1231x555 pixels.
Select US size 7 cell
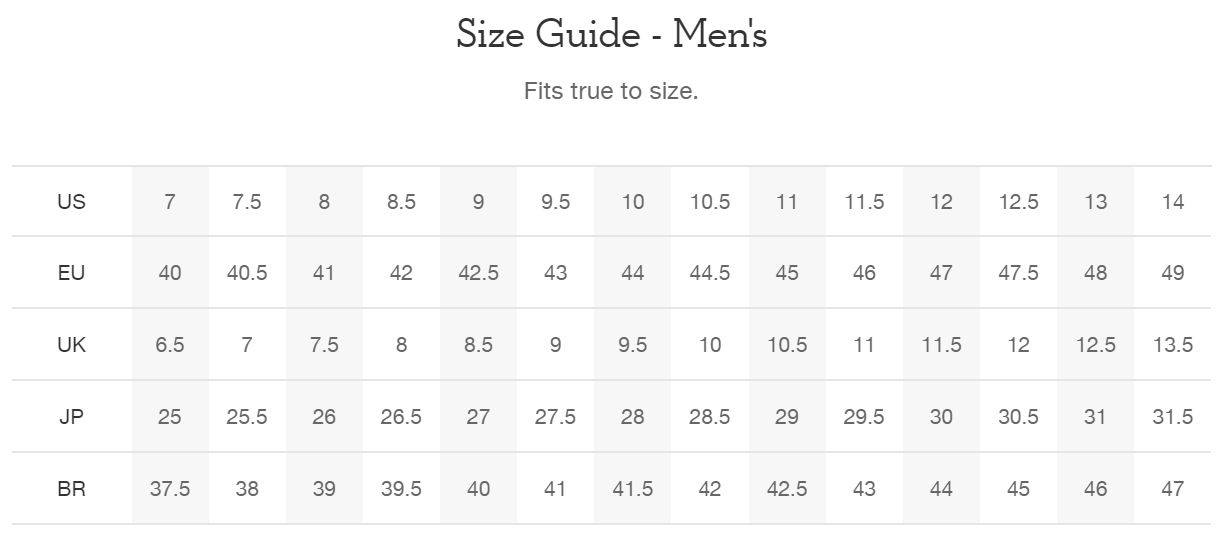(170, 202)
